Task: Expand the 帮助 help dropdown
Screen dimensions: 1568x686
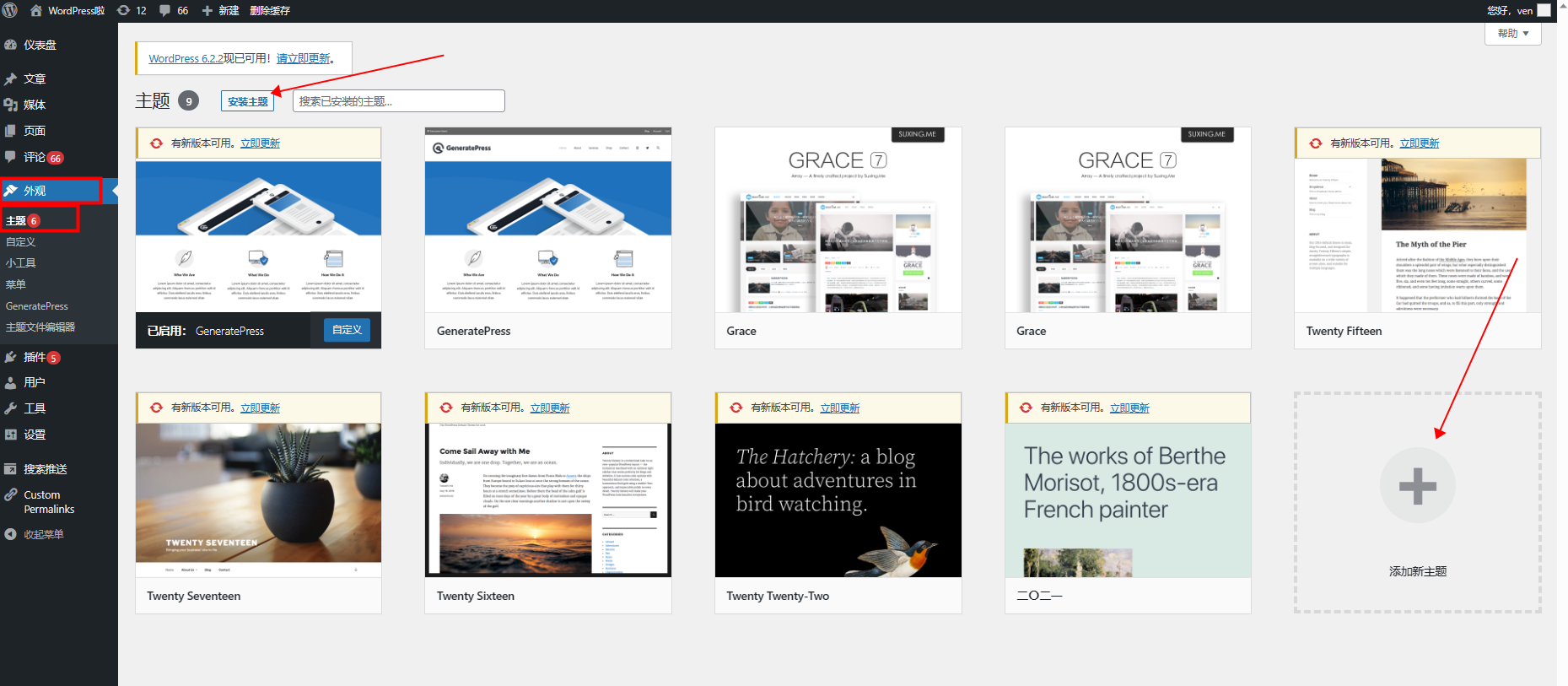Action: (x=1512, y=34)
